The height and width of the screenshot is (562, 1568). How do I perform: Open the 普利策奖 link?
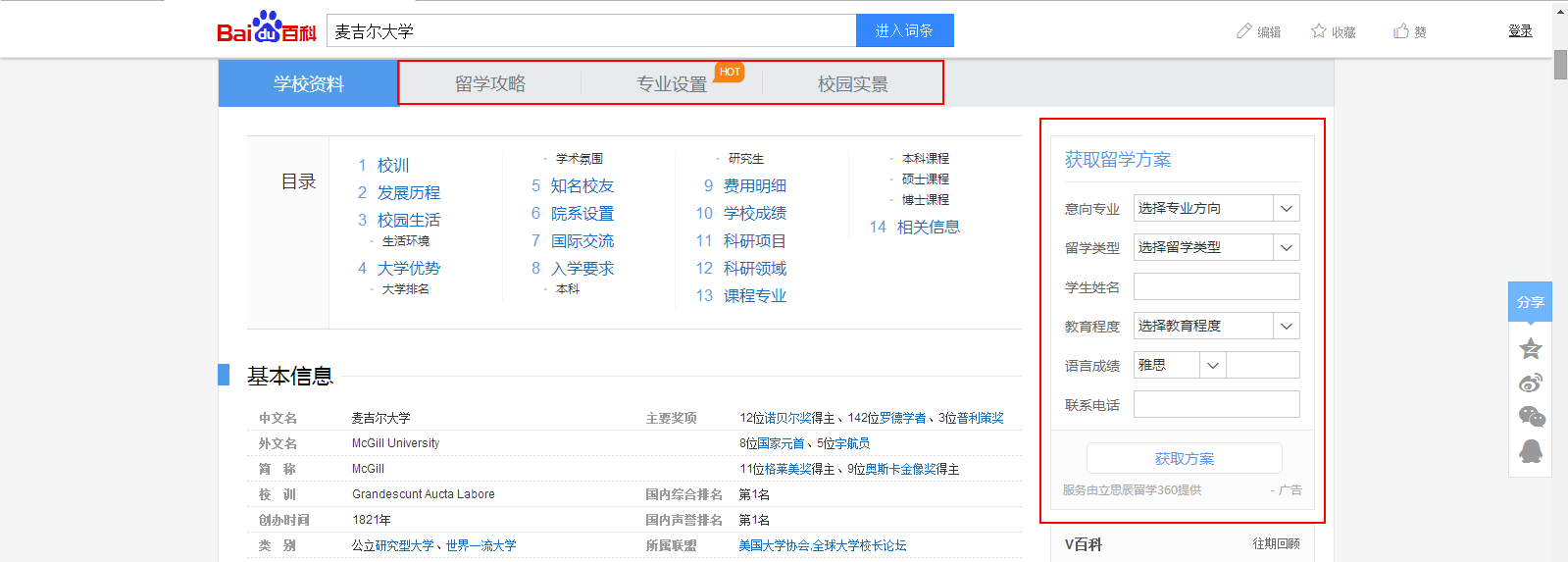coord(980,418)
